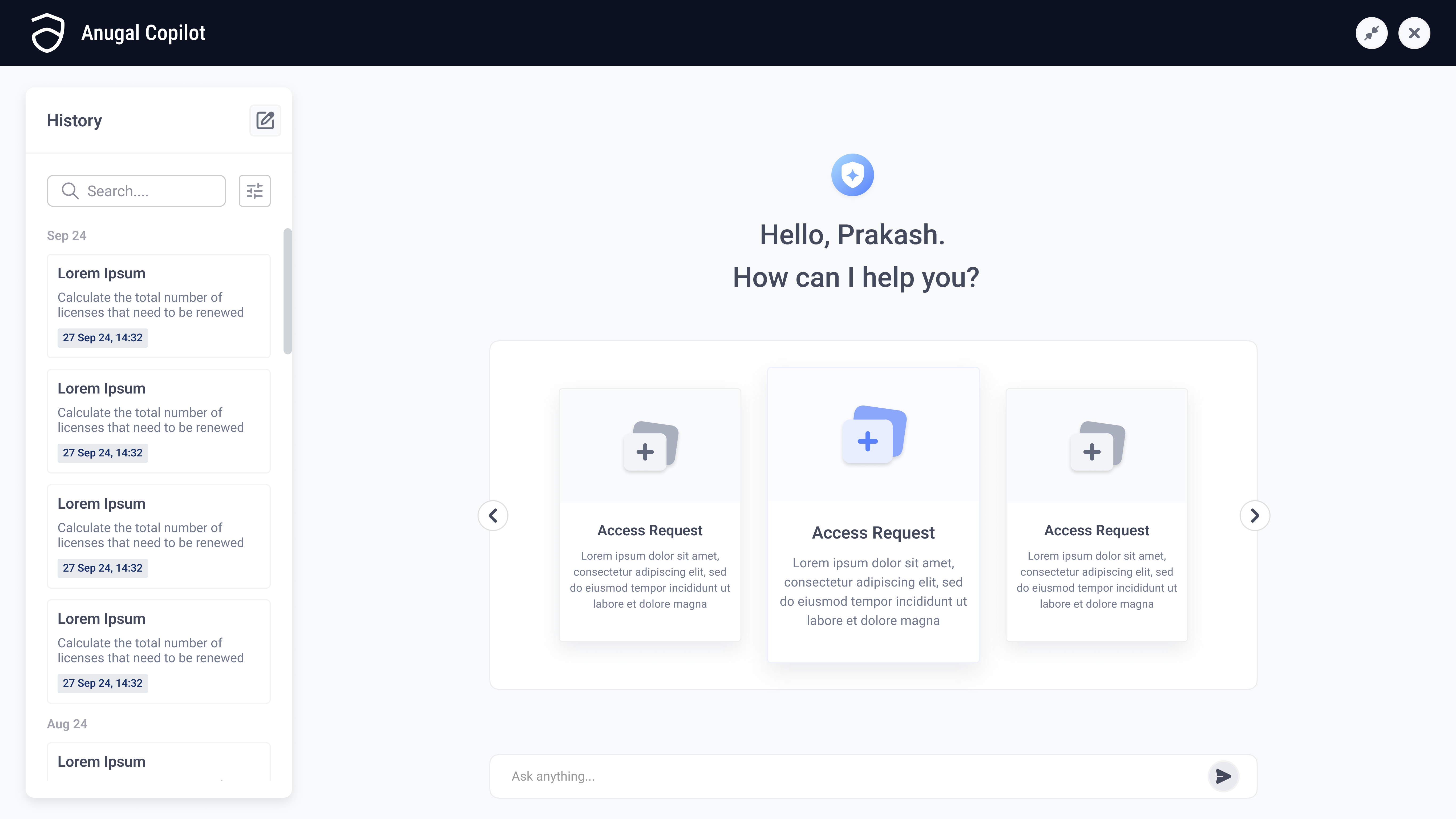Screen dimensions: 1456x819
Task: Close the Anugal Copilot panel
Action: tap(1414, 33)
